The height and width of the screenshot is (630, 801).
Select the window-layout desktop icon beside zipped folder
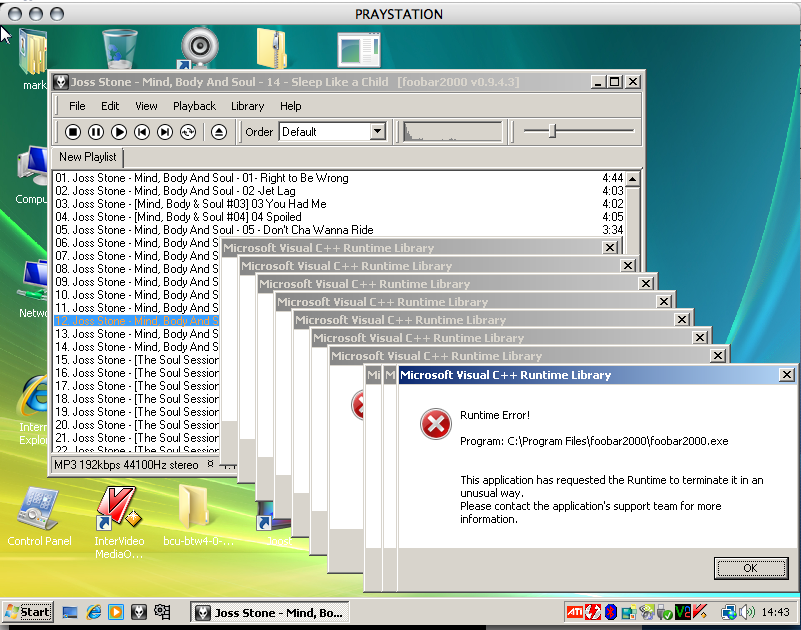tap(358, 50)
